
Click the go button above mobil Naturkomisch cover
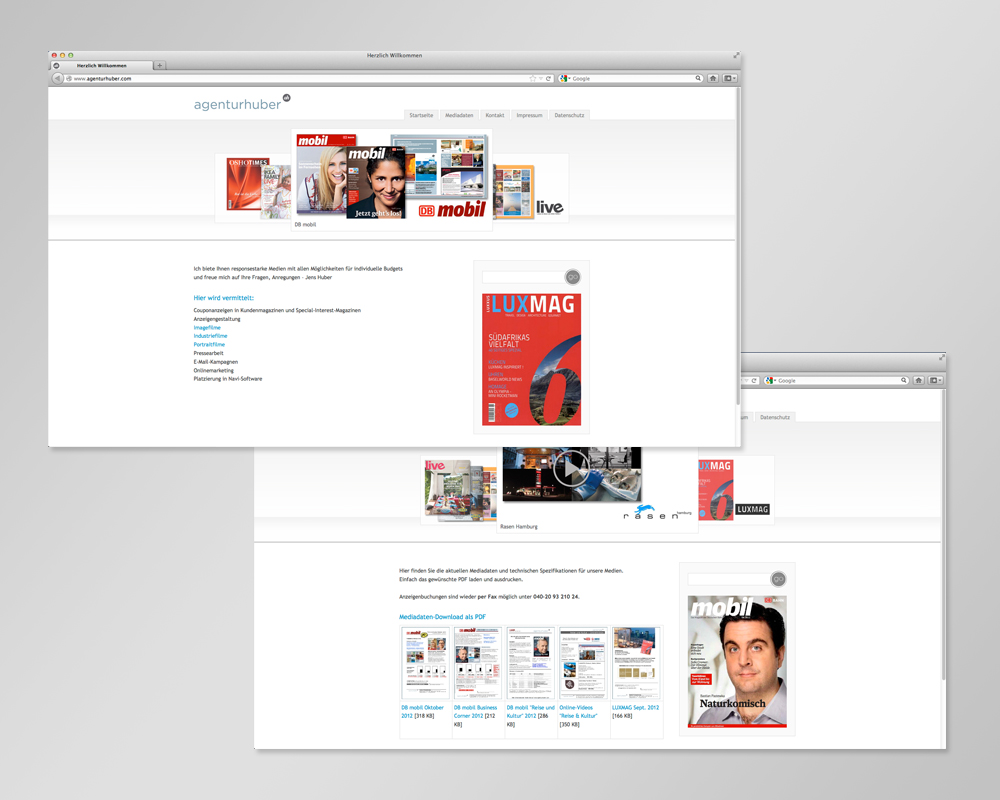click(x=778, y=579)
